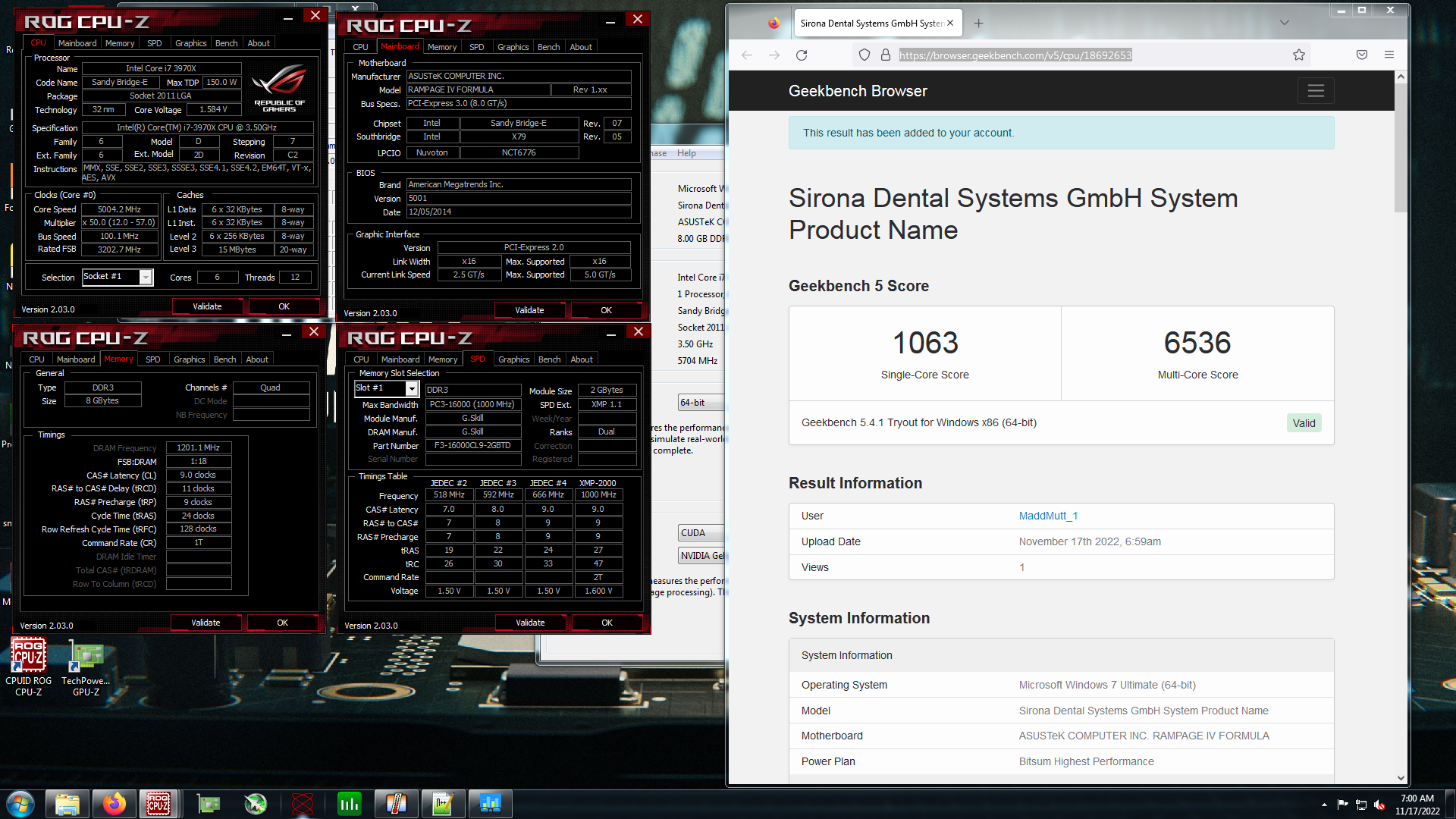Click Firefox forward arrow
The image size is (1456, 819).
point(774,55)
